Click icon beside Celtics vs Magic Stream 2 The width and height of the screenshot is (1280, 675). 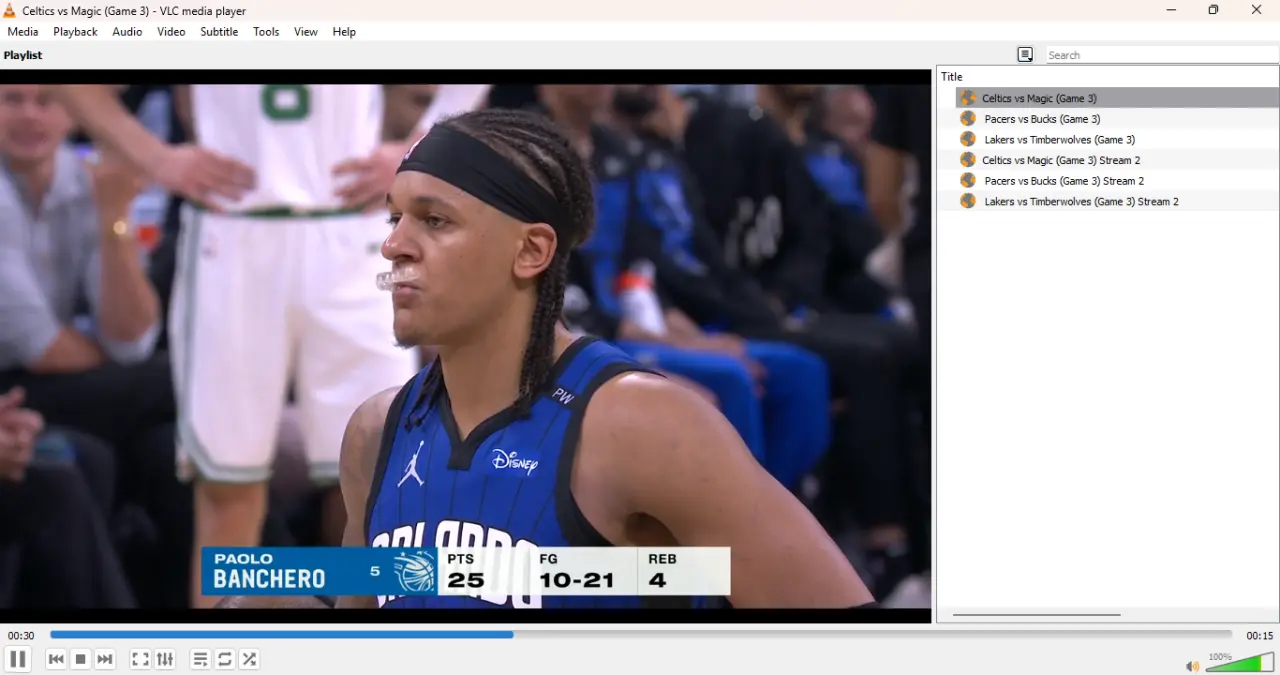pyautogui.click(x=968, y=160)
